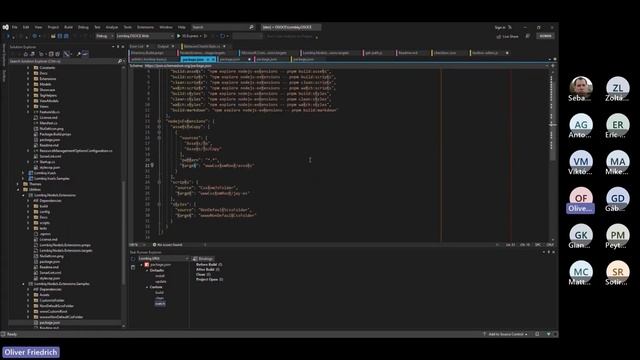Click the ADMIN button in toolbar
Viewport: 640px width, 360px height.
(545, 36)
